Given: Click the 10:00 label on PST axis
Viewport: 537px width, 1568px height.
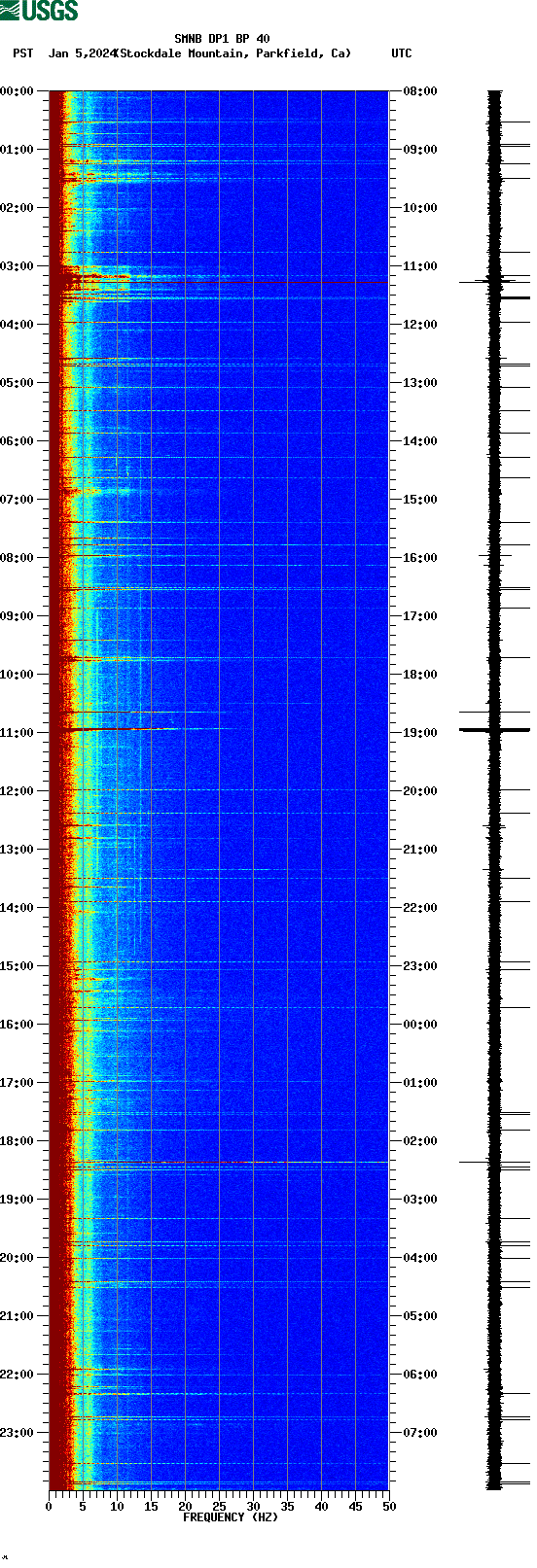Looking at the screenshot, I should [18, 675].
